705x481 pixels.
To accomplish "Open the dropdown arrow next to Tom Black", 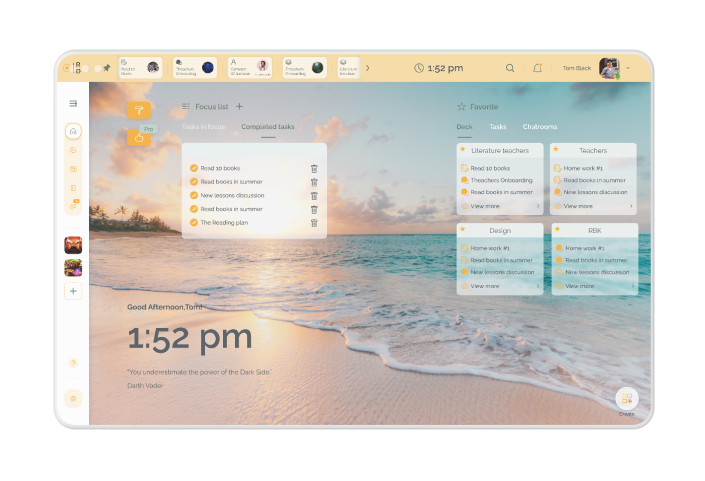I will [629, 68].
